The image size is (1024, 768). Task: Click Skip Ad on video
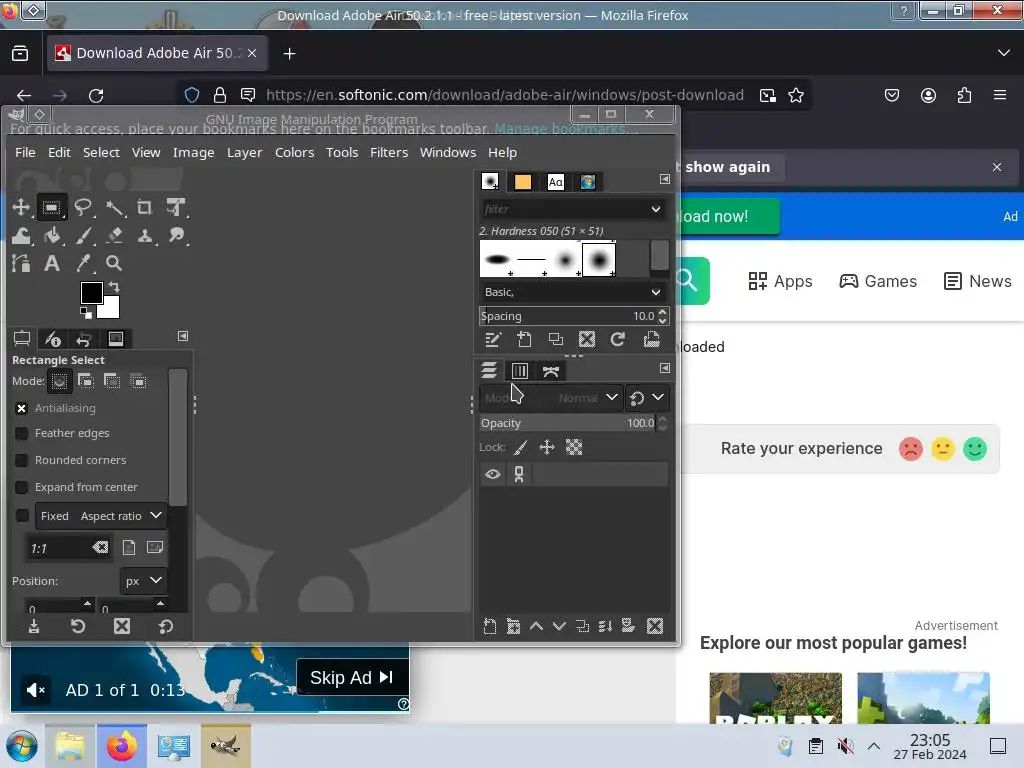coord(352,678)
